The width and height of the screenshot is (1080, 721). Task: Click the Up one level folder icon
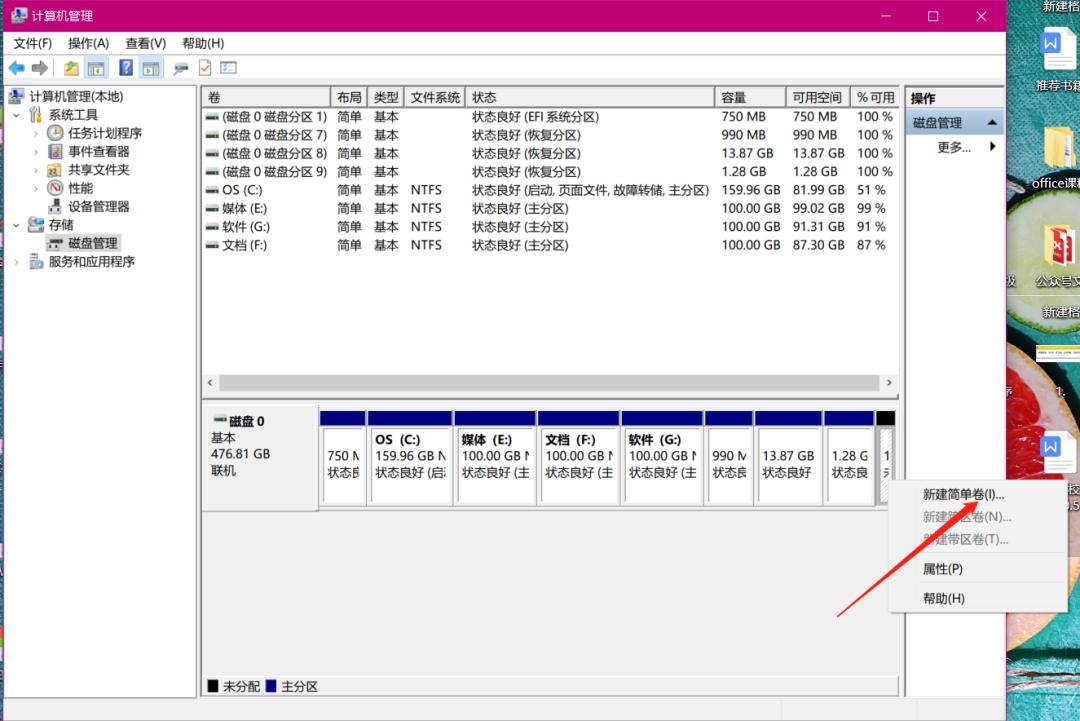pos(71,68)
